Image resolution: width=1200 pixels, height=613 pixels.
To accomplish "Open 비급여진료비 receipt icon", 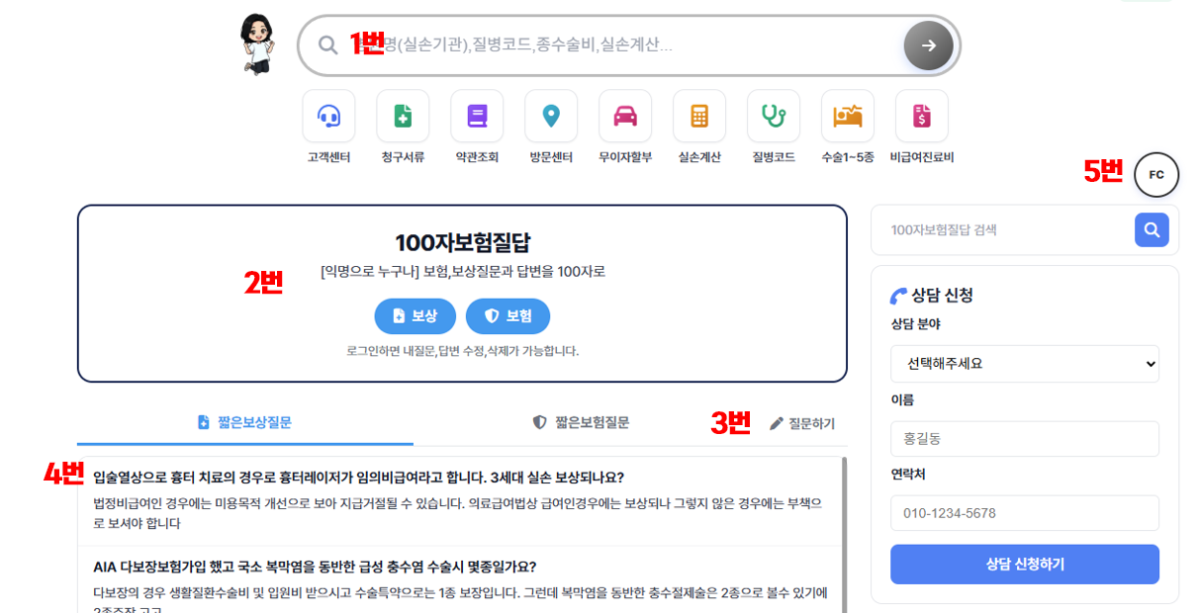I will click(x=921, y=116).
